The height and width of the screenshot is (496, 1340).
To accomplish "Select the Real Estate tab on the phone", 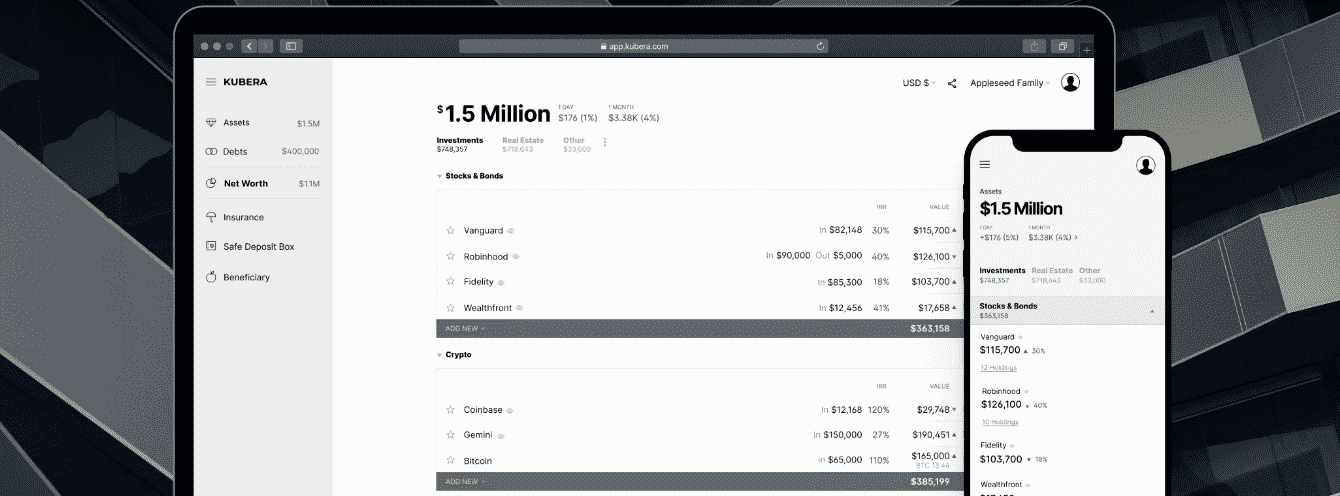I will (1052, 275).
